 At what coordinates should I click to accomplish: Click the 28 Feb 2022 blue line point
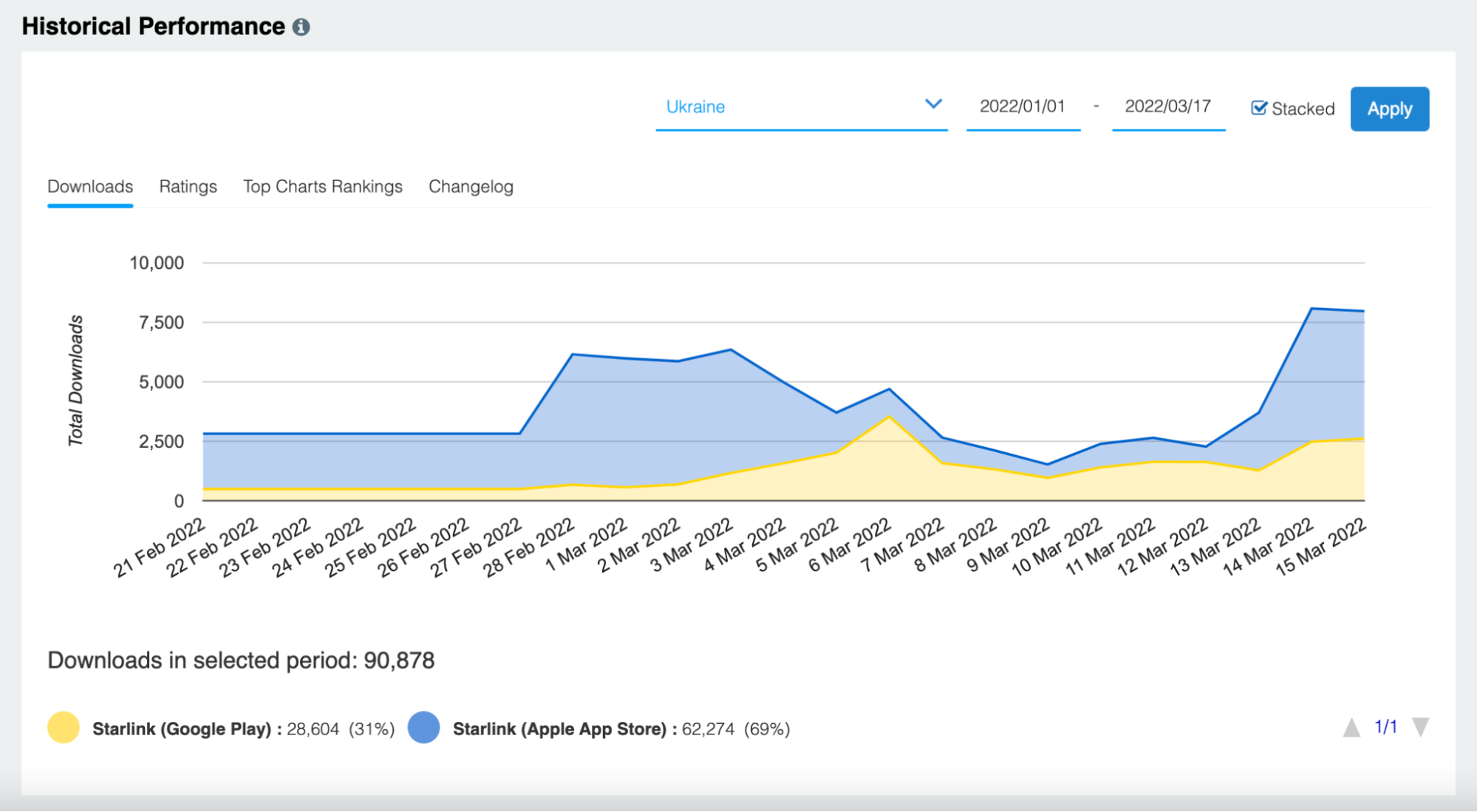click(573, 355)
